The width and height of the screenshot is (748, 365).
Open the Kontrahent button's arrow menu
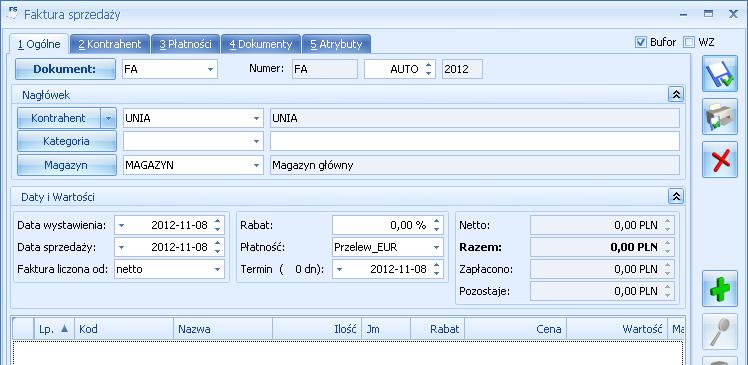(x=108, y=118)
